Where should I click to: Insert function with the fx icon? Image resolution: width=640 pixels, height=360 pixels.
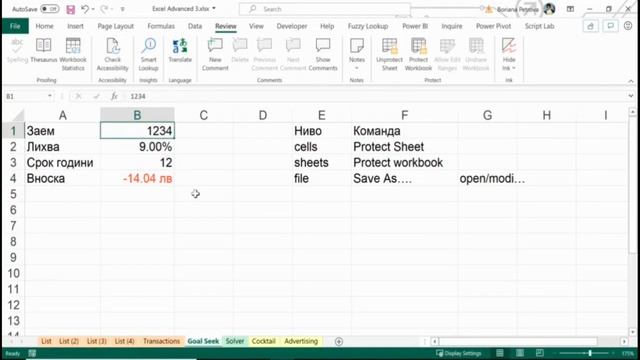click(114, 96)
